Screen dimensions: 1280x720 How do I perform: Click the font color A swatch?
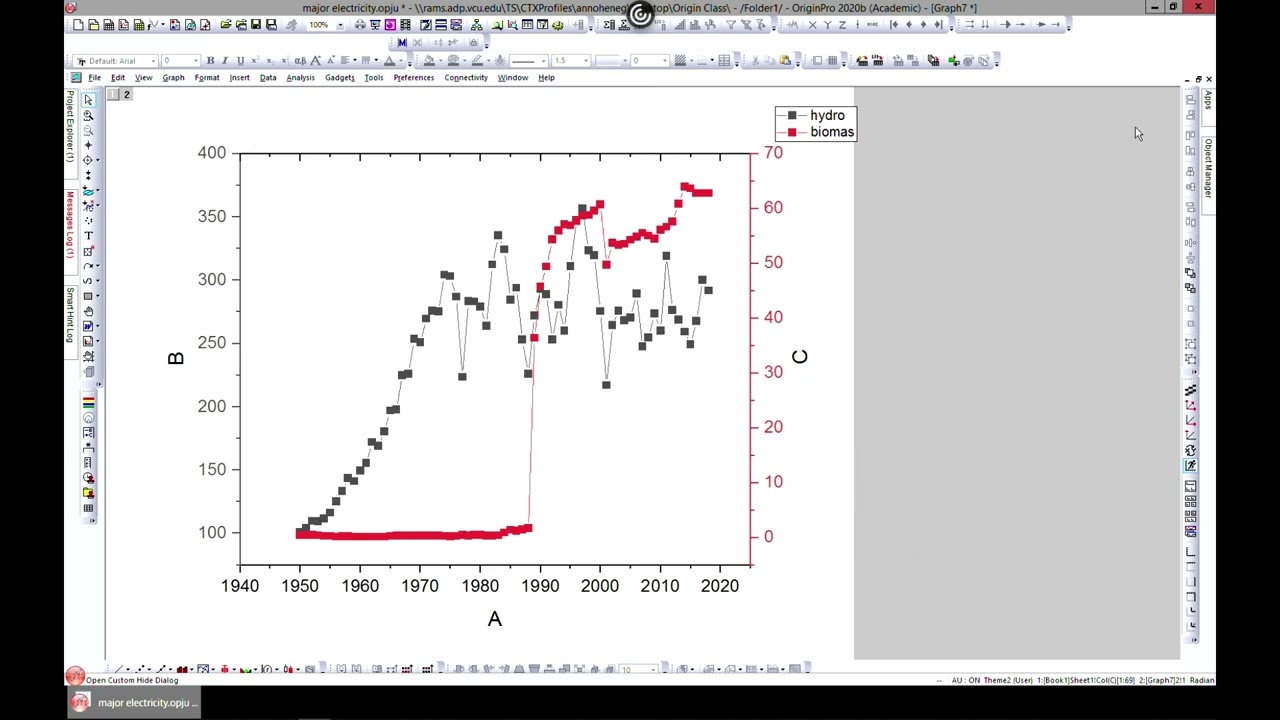pyautogui.click(x=389, y=61)
